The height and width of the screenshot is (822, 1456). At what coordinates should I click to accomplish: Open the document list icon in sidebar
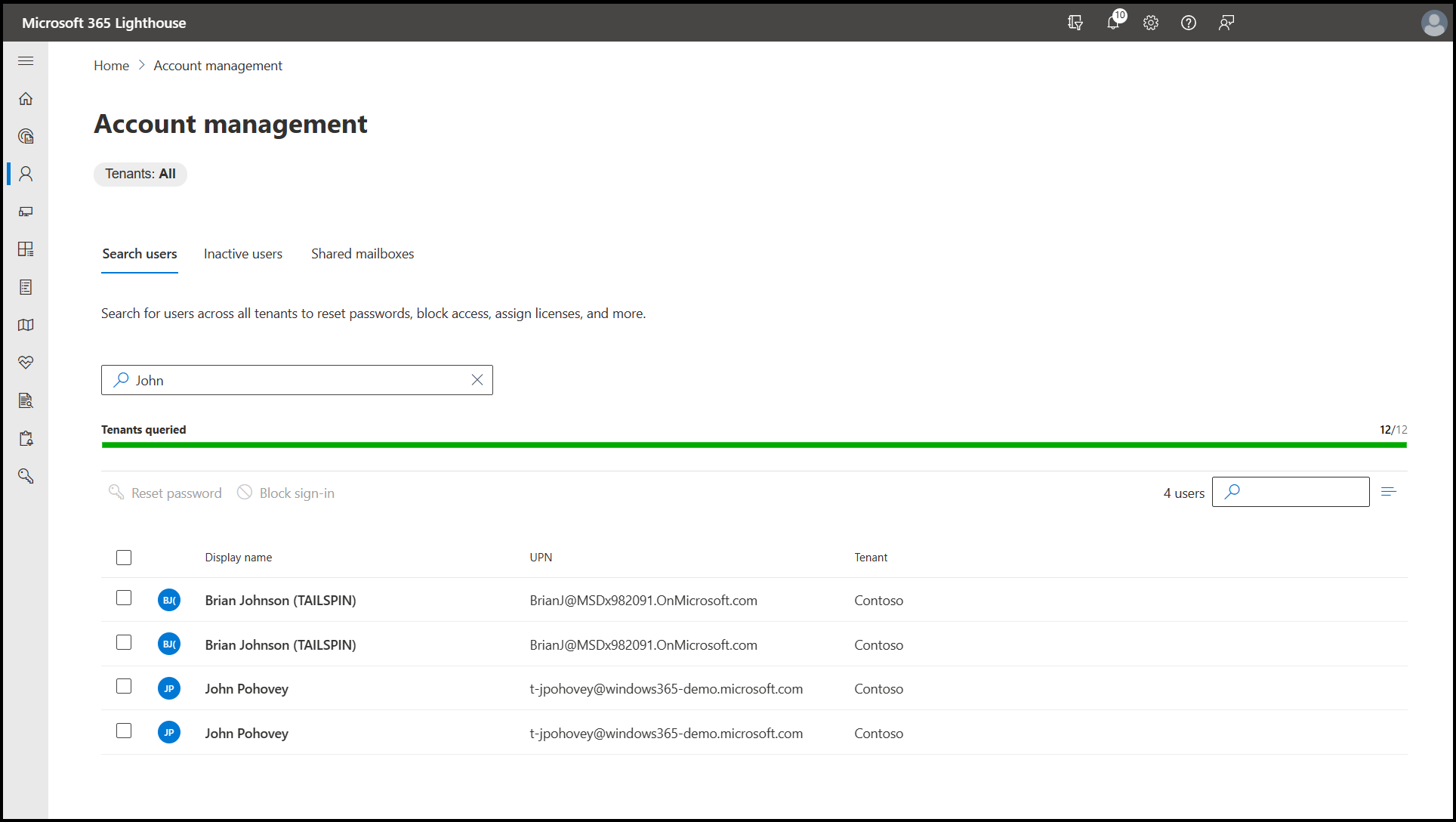26,287
